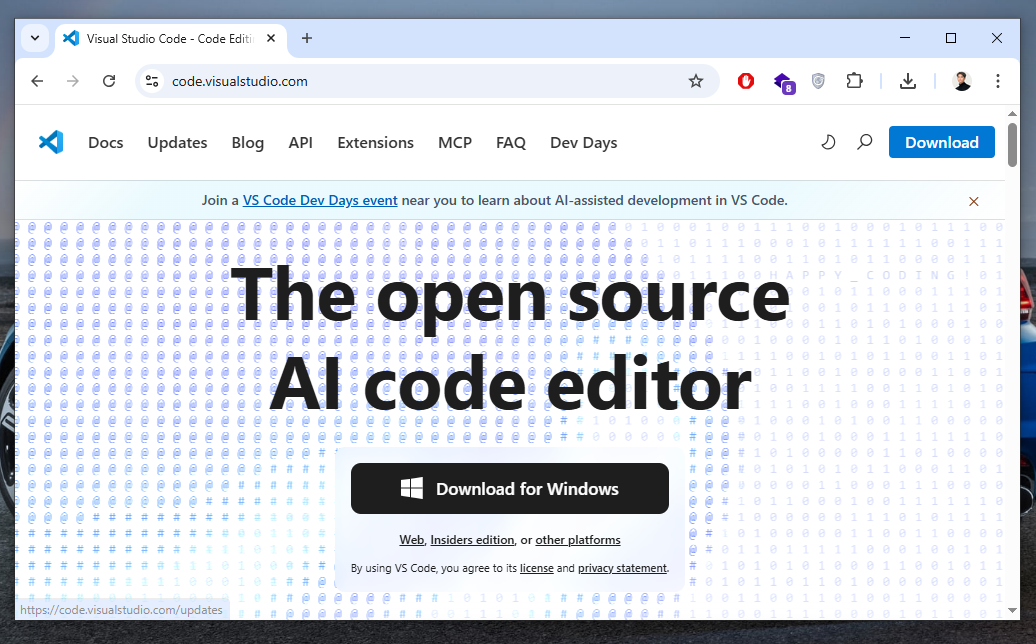This screenshot has width=1036, height=644.
Task: Bookmark this page with the star icon
Action: tap(696, 81)
